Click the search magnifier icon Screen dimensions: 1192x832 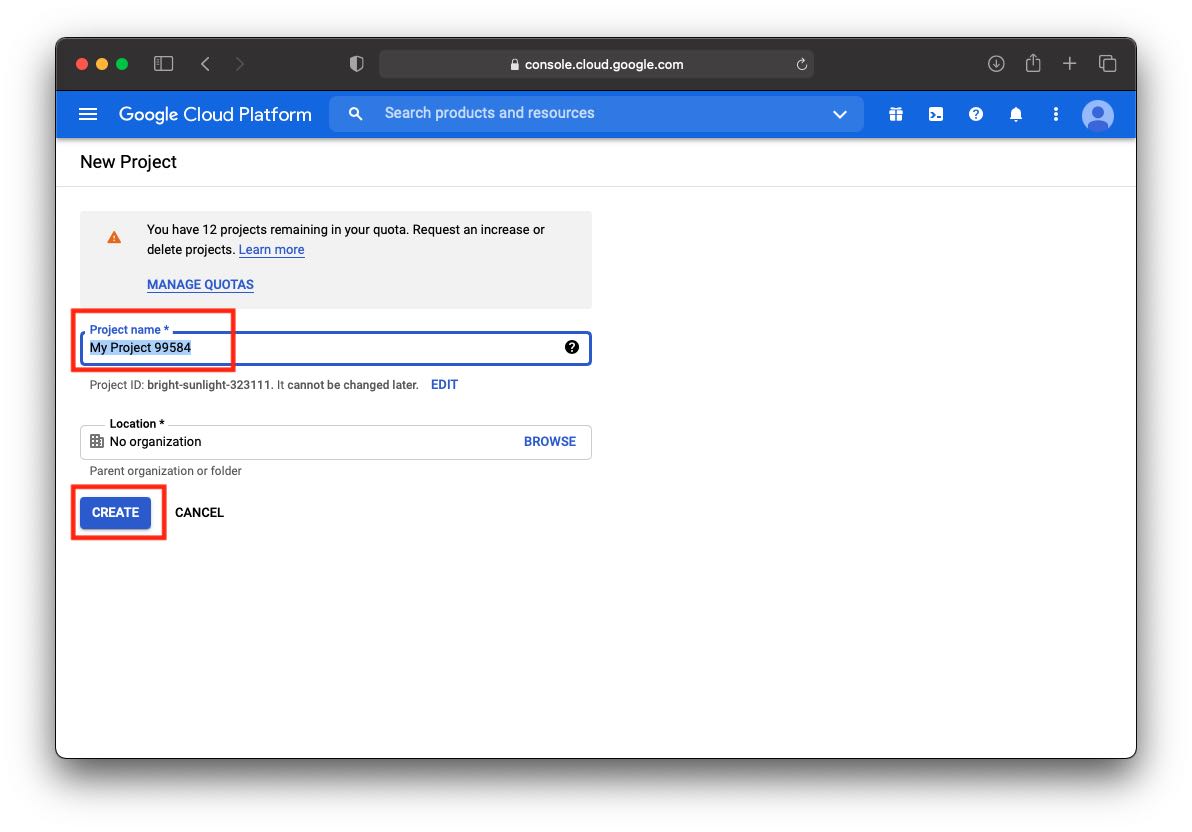pyautogui.click(x=355, y=113)
